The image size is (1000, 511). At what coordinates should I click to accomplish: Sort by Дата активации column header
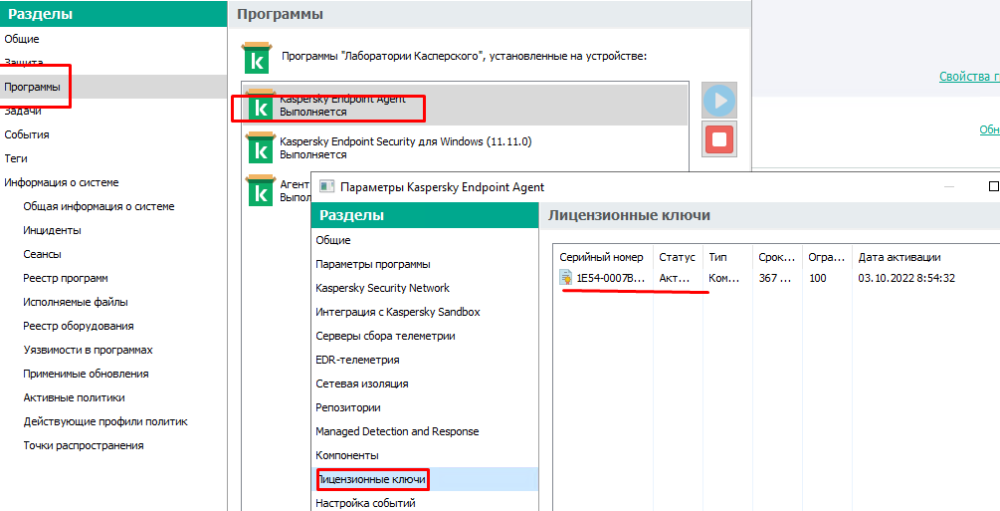point(899,257)
